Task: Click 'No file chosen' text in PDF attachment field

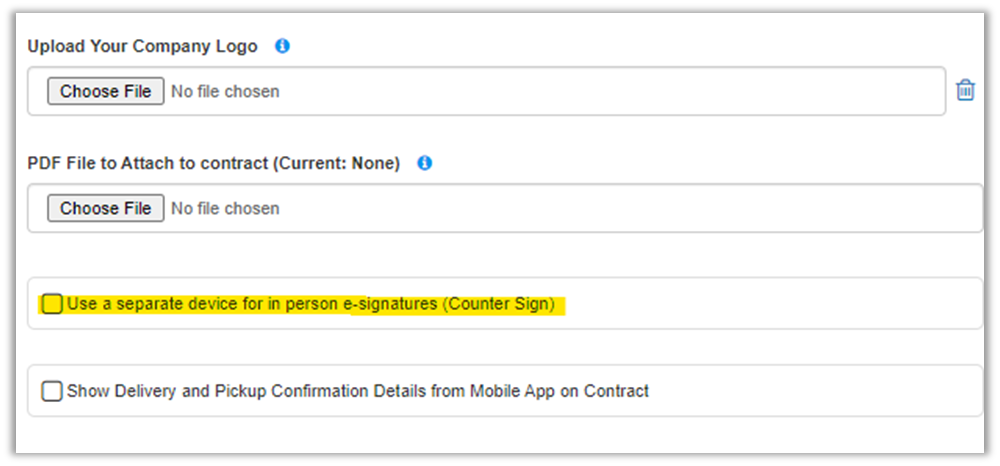Action: 225,209
